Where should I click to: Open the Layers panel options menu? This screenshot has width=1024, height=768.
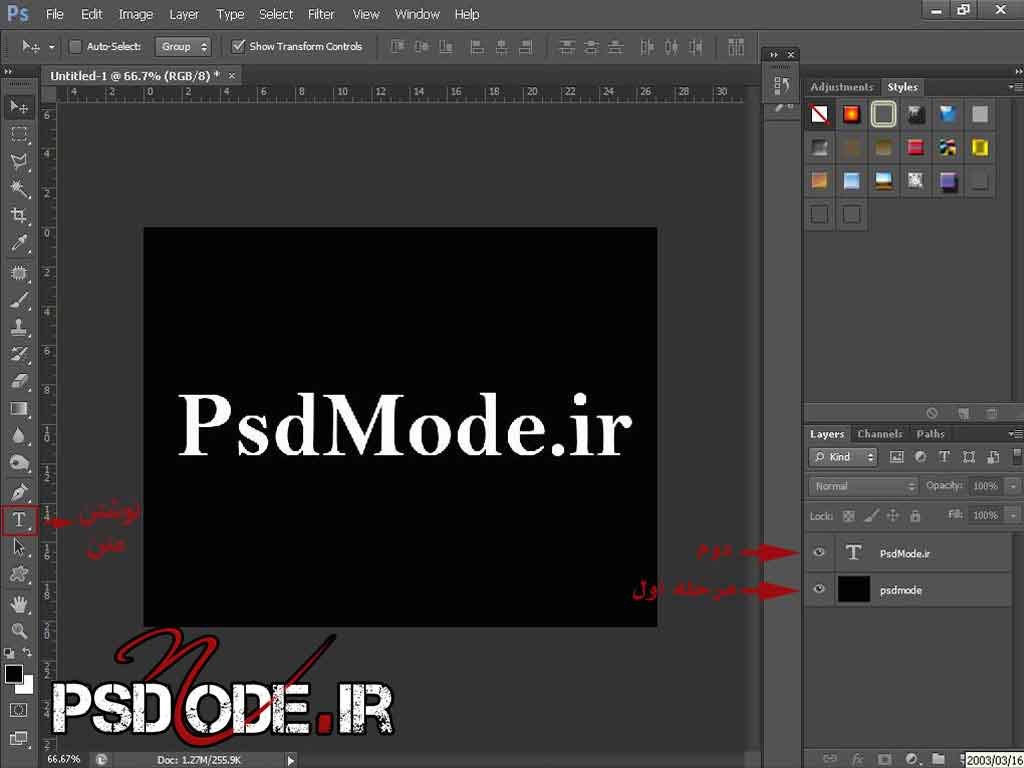(1015, 434)
